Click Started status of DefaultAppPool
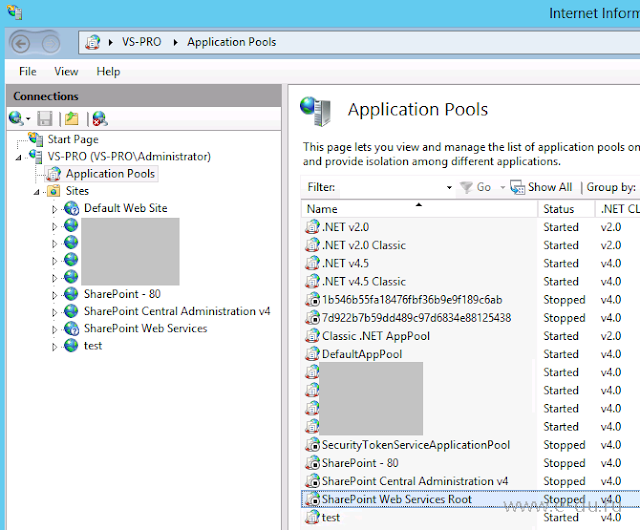 pos(561,354)
